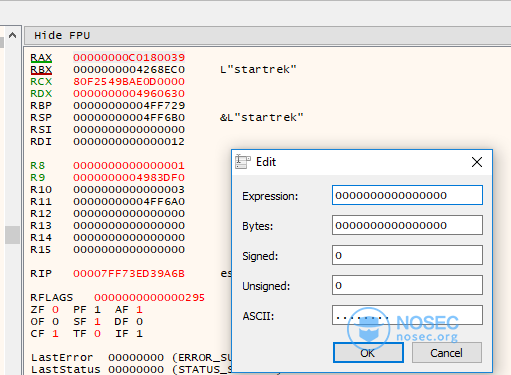Select the R13 register value
The width and height of the screenshot is (511, 375).
pos(129,226)
